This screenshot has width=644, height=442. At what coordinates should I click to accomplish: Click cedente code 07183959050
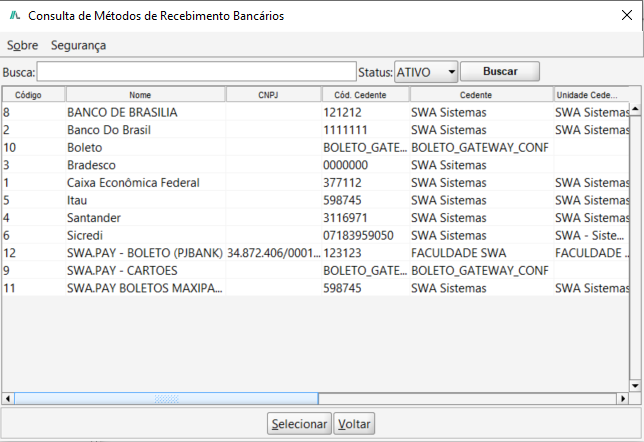[358, 235]
